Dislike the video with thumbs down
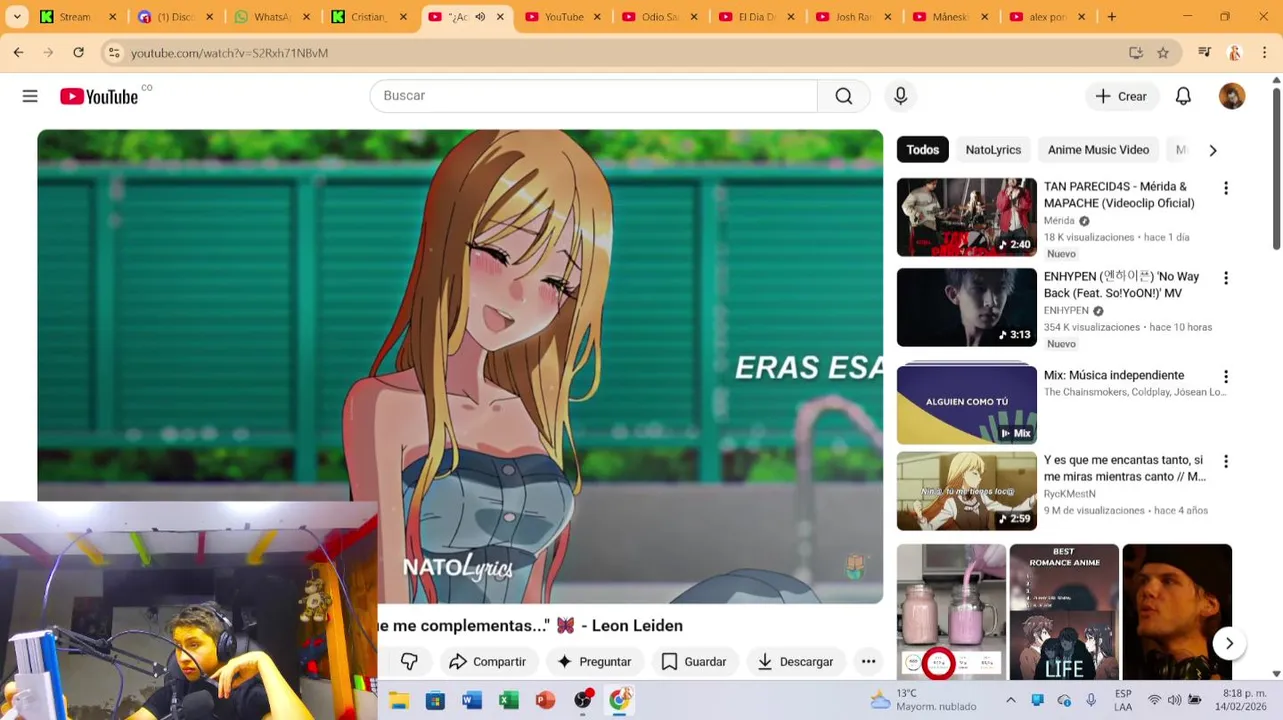The image size is (1283, 720). click(x=409, y=661)
